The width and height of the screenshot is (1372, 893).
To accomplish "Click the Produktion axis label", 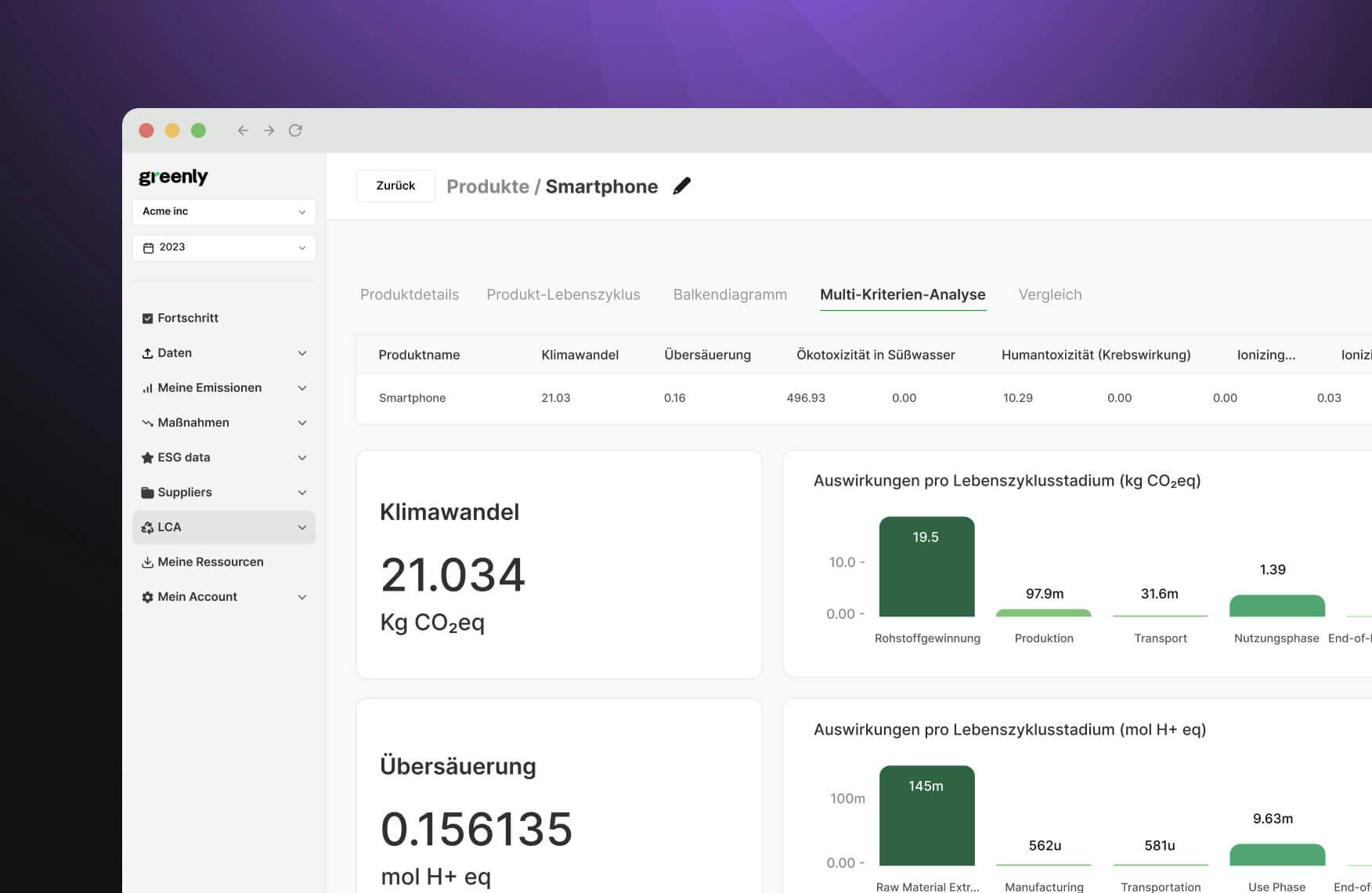I will point(1044,638).
